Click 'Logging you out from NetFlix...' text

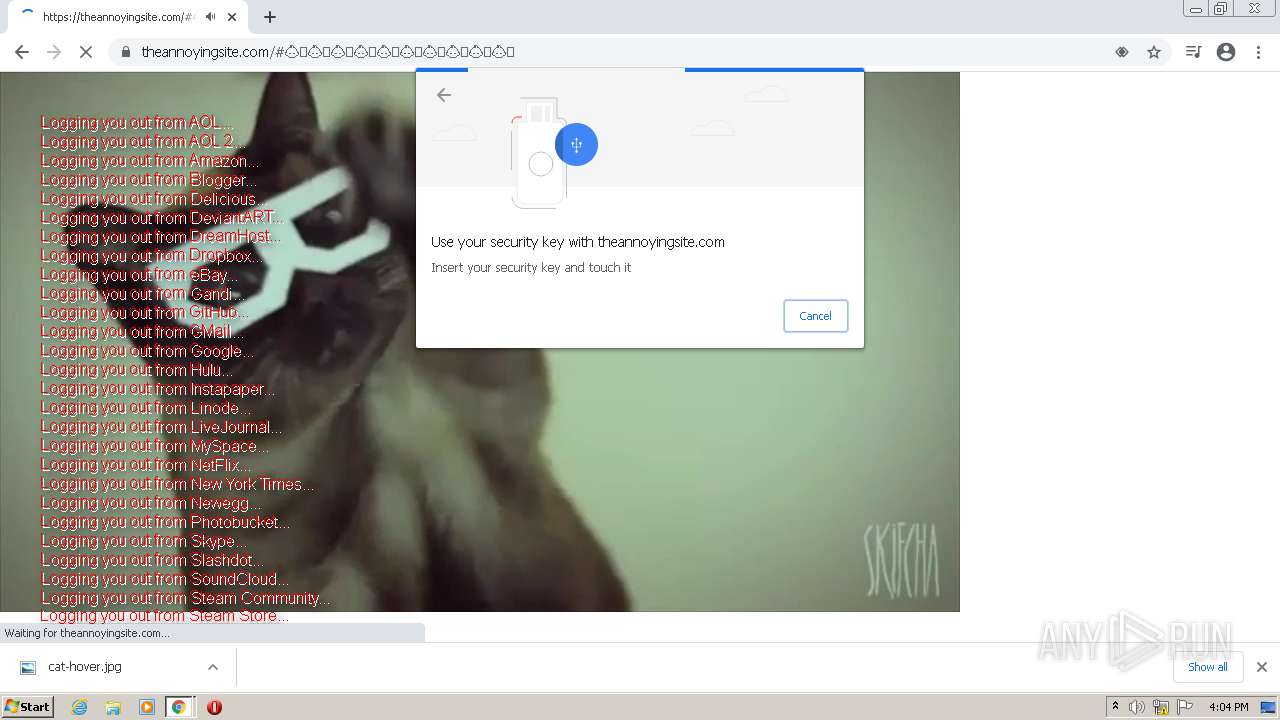click(146, 465)
